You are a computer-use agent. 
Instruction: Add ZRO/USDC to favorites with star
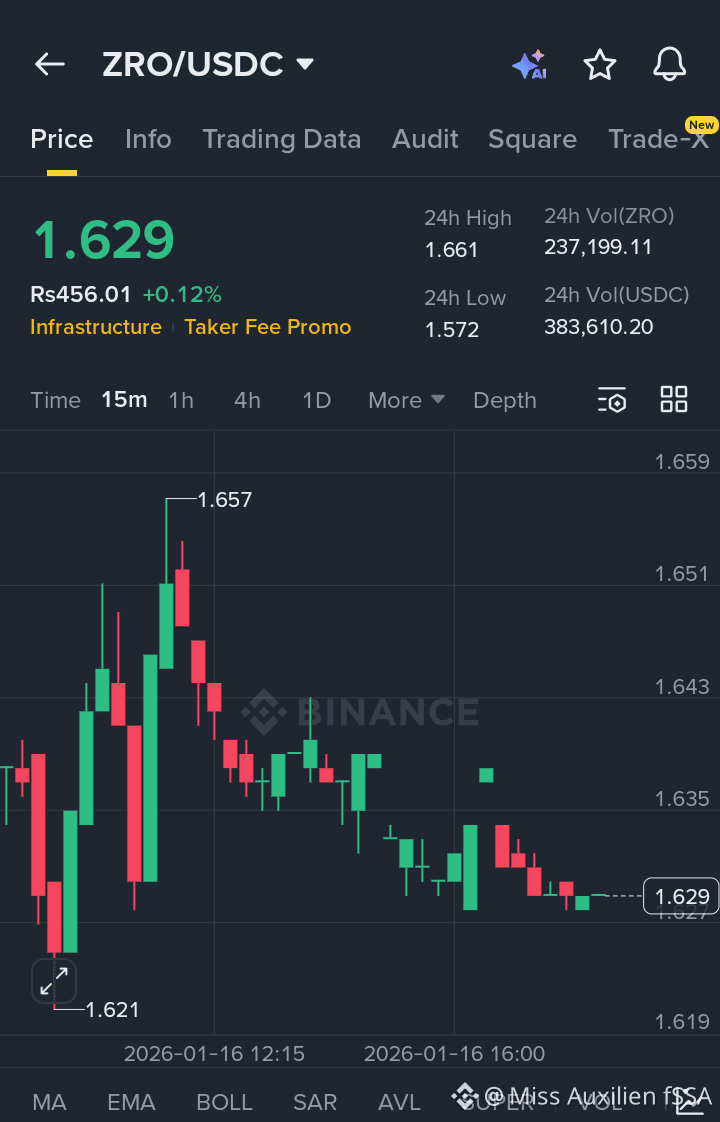click(x=600, y=65)
